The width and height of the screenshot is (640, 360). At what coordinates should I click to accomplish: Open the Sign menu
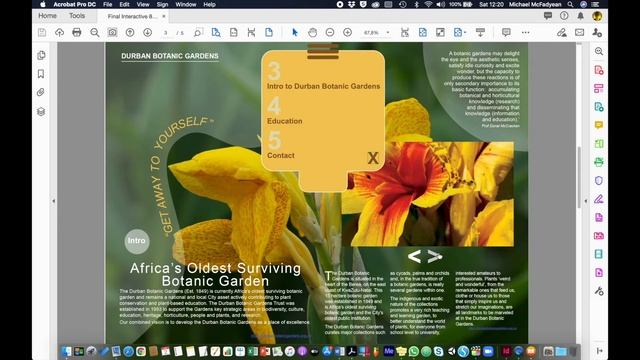(162, 4)
